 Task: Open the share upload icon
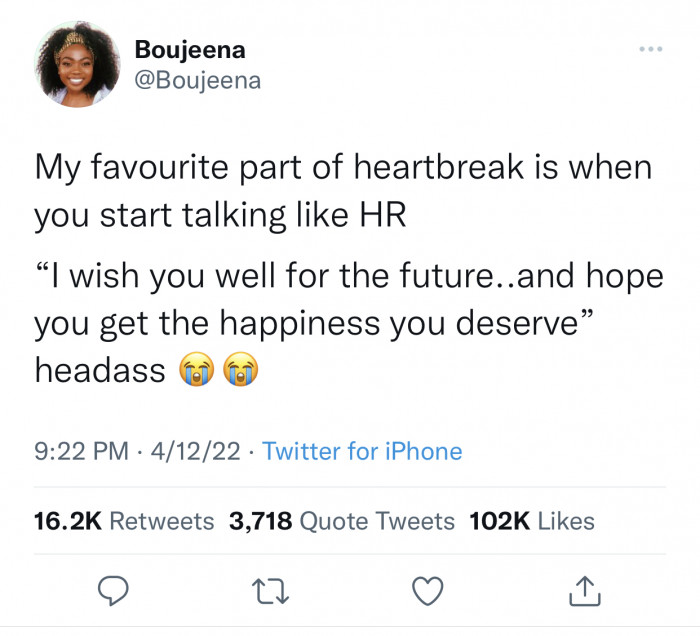[x=585, y=590]
